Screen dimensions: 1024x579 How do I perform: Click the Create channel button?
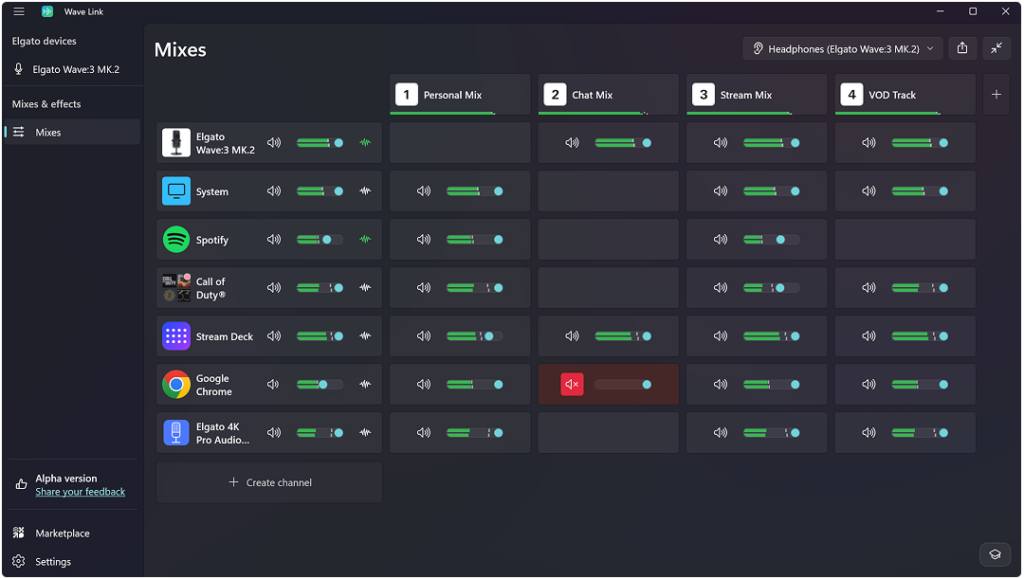(x=269, y=482)
